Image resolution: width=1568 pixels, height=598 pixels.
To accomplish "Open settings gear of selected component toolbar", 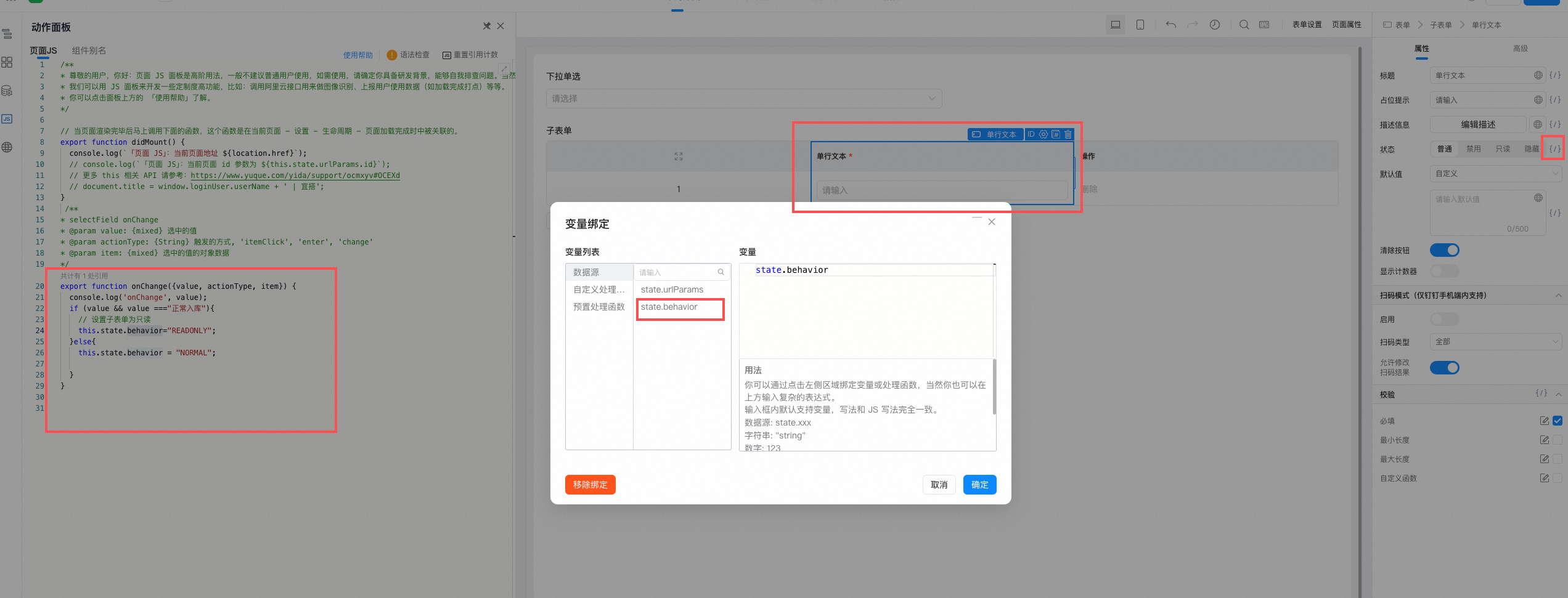I will click(1043, 134).
